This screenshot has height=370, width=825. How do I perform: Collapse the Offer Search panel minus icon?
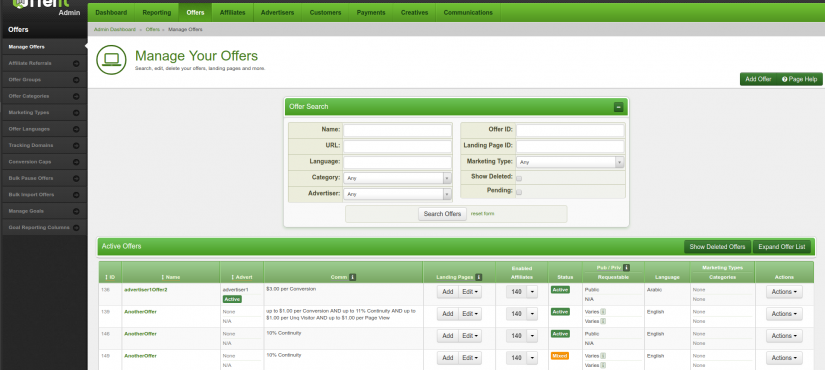[x=618, y=107]
